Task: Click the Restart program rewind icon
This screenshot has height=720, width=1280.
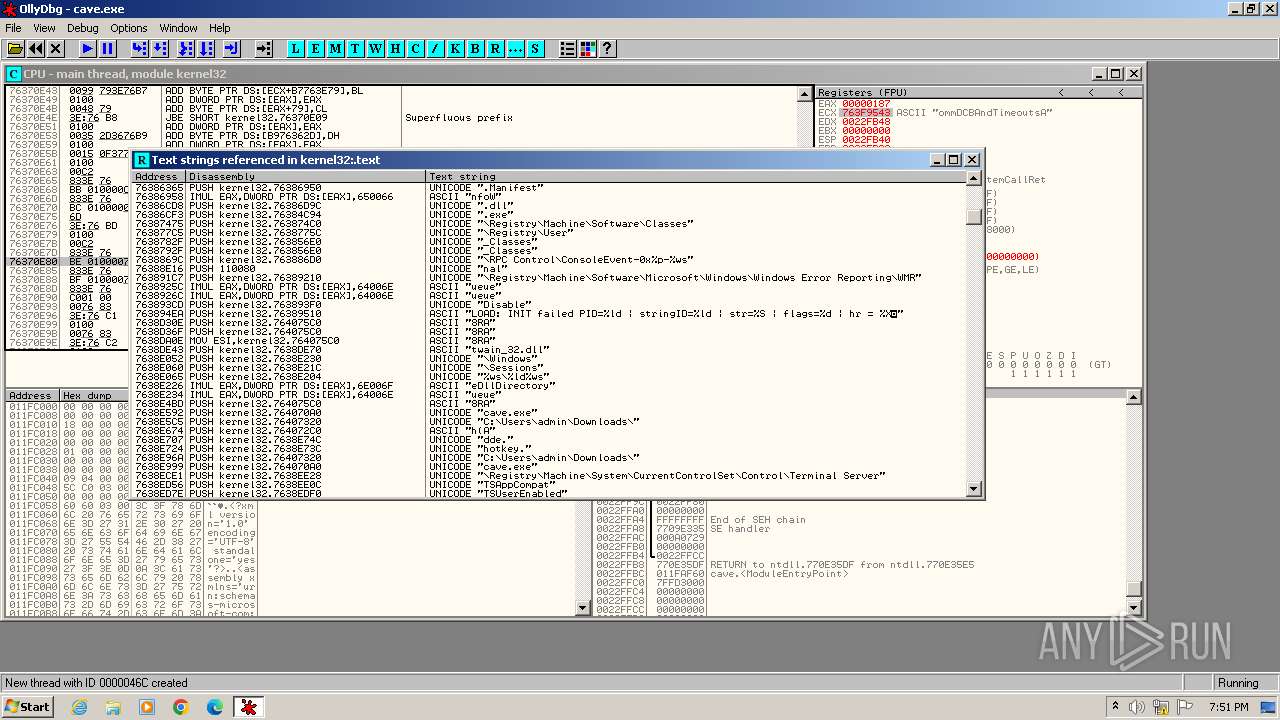Action: coord(36,48)
